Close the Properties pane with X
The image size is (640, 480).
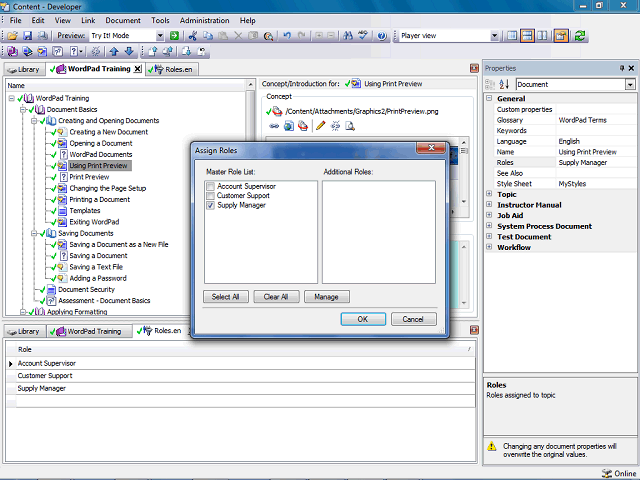point(631,68)
